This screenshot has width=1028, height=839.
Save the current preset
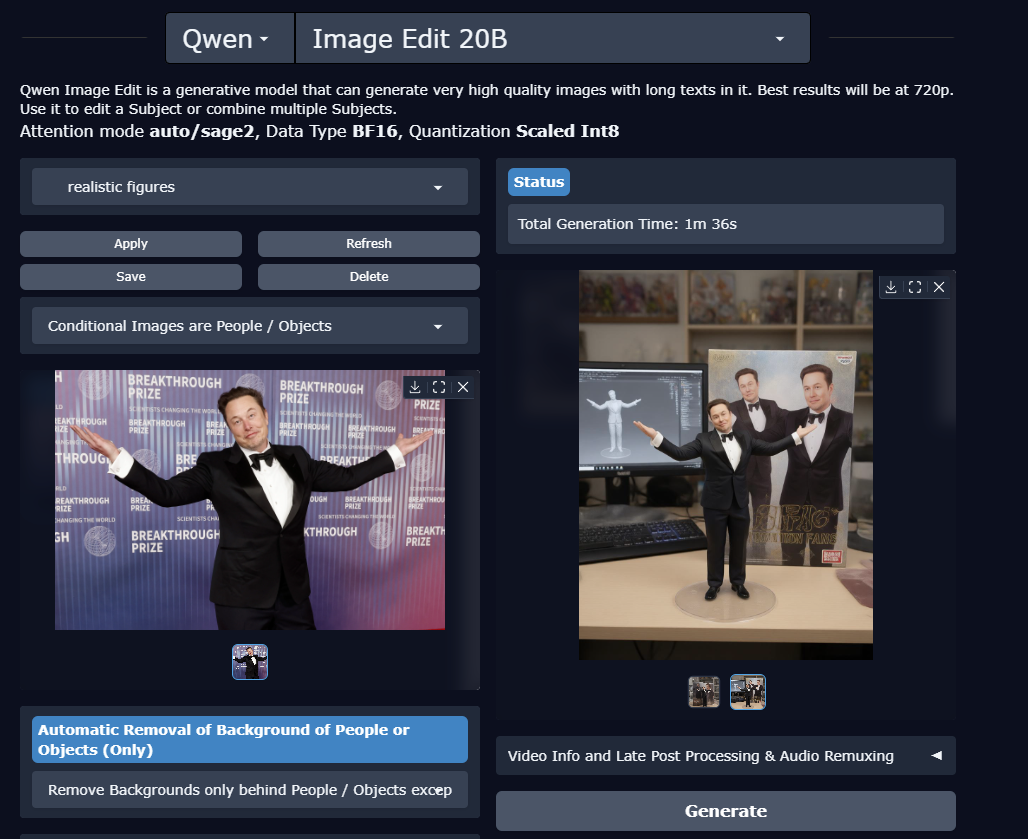coord(131,277)
